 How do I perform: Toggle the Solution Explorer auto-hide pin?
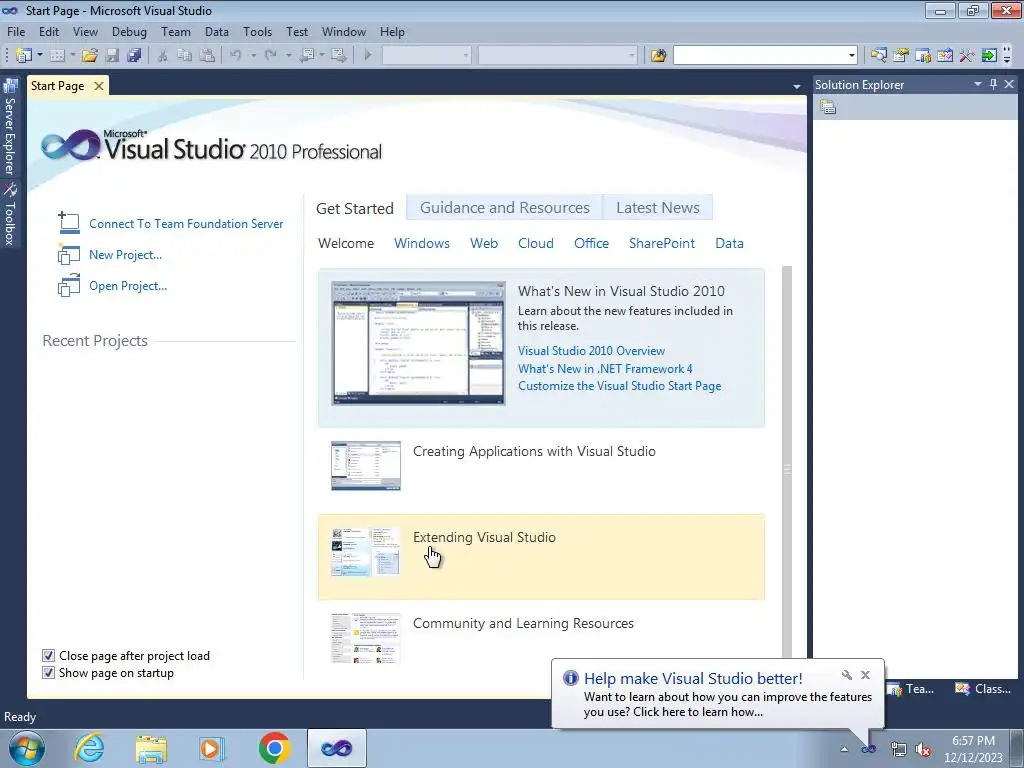[993, 84]
